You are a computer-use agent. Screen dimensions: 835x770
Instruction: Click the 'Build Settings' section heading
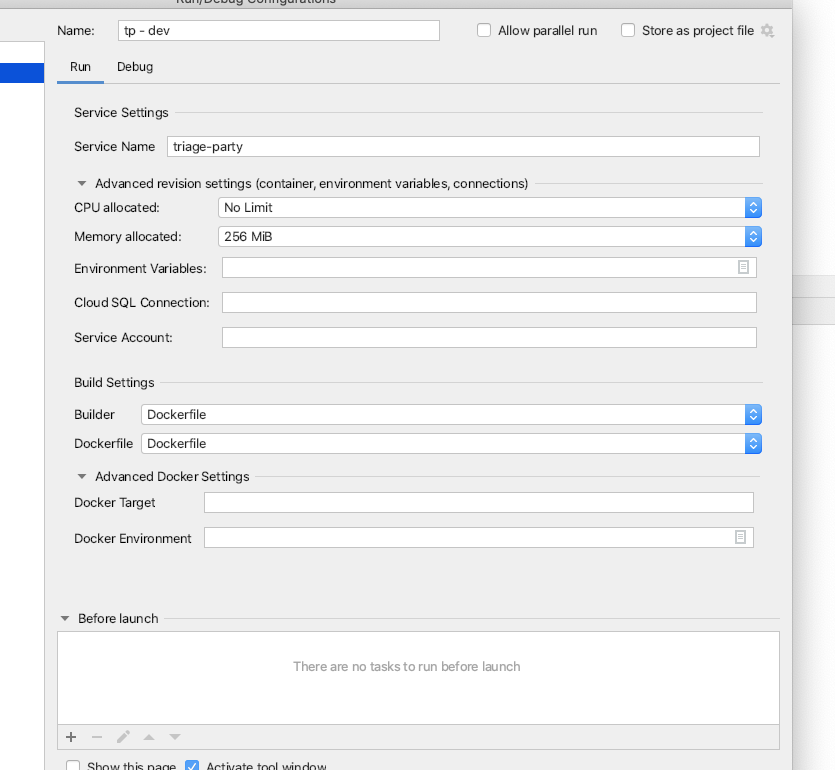[114, 382]
